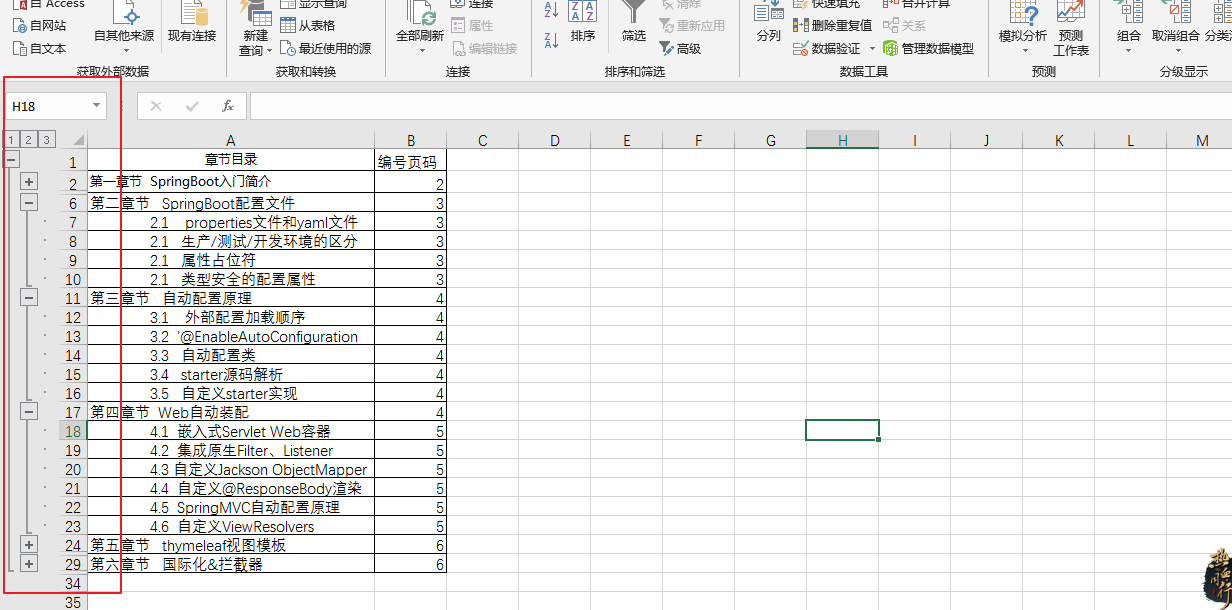Sort descending Z to A
The height and width of the screenshot is (610, 1232).
[551, 40]
